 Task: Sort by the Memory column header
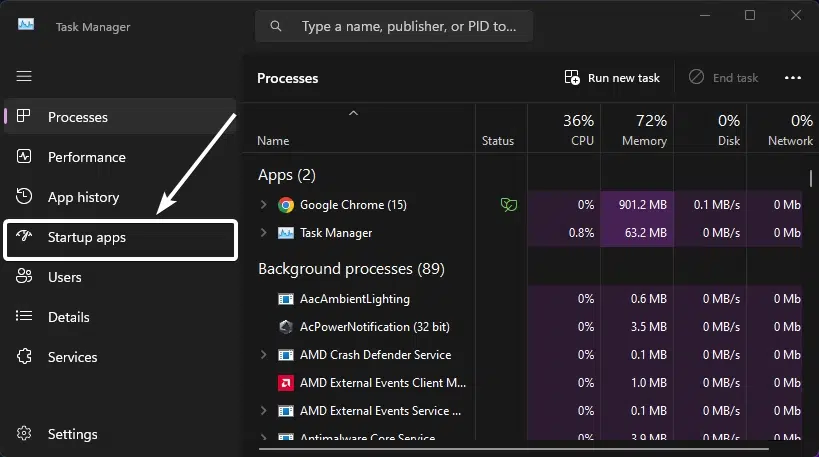click(x=644, y=141)
